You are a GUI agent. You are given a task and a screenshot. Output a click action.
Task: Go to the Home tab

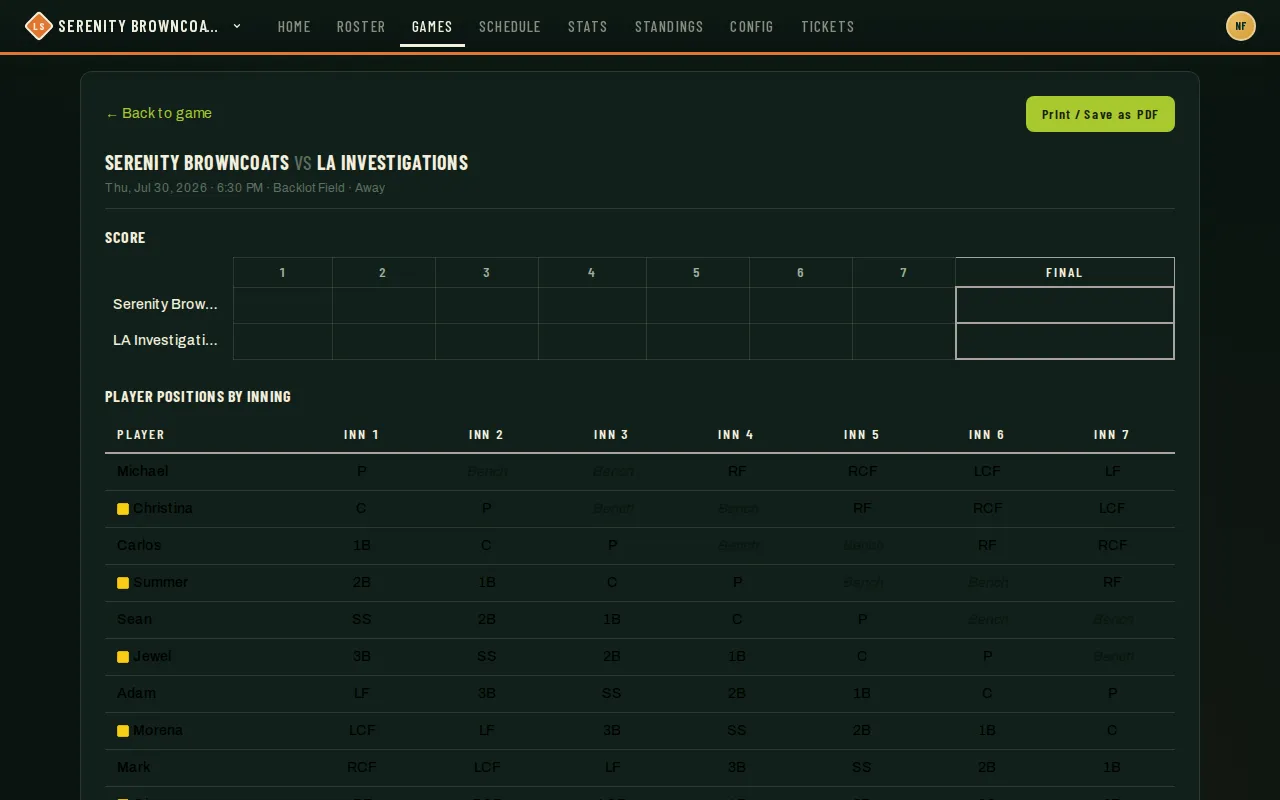coord(294,27)
